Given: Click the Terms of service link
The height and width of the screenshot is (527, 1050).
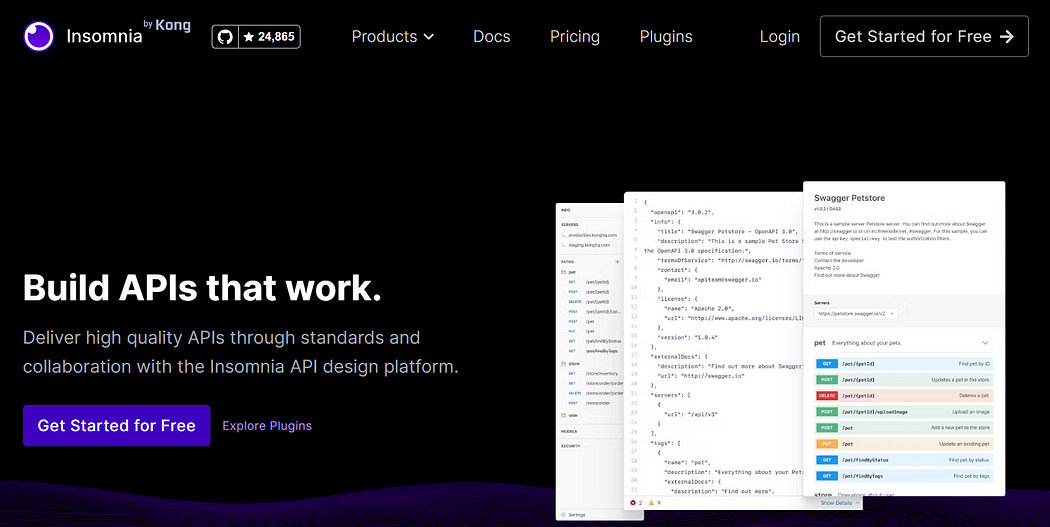Looking at the screenshot, I should [x=832, y=253].
